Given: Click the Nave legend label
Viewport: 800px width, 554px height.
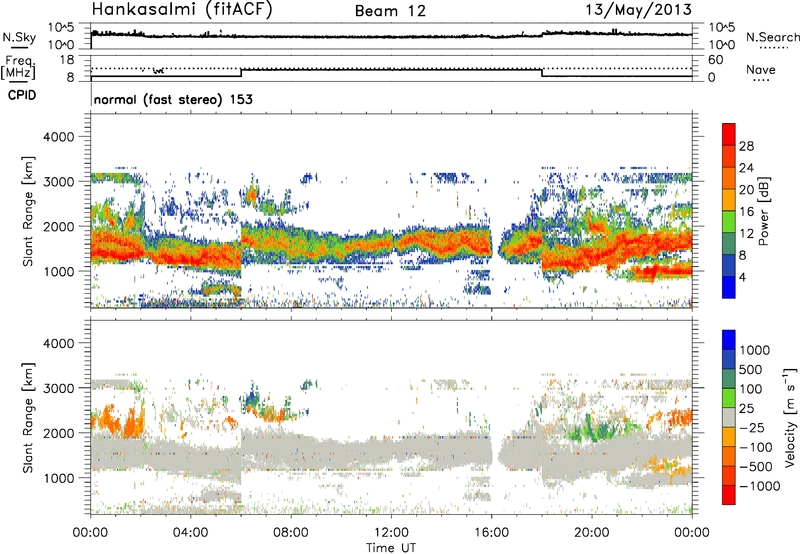Looking at the screenshot, I should pos(761,69).
